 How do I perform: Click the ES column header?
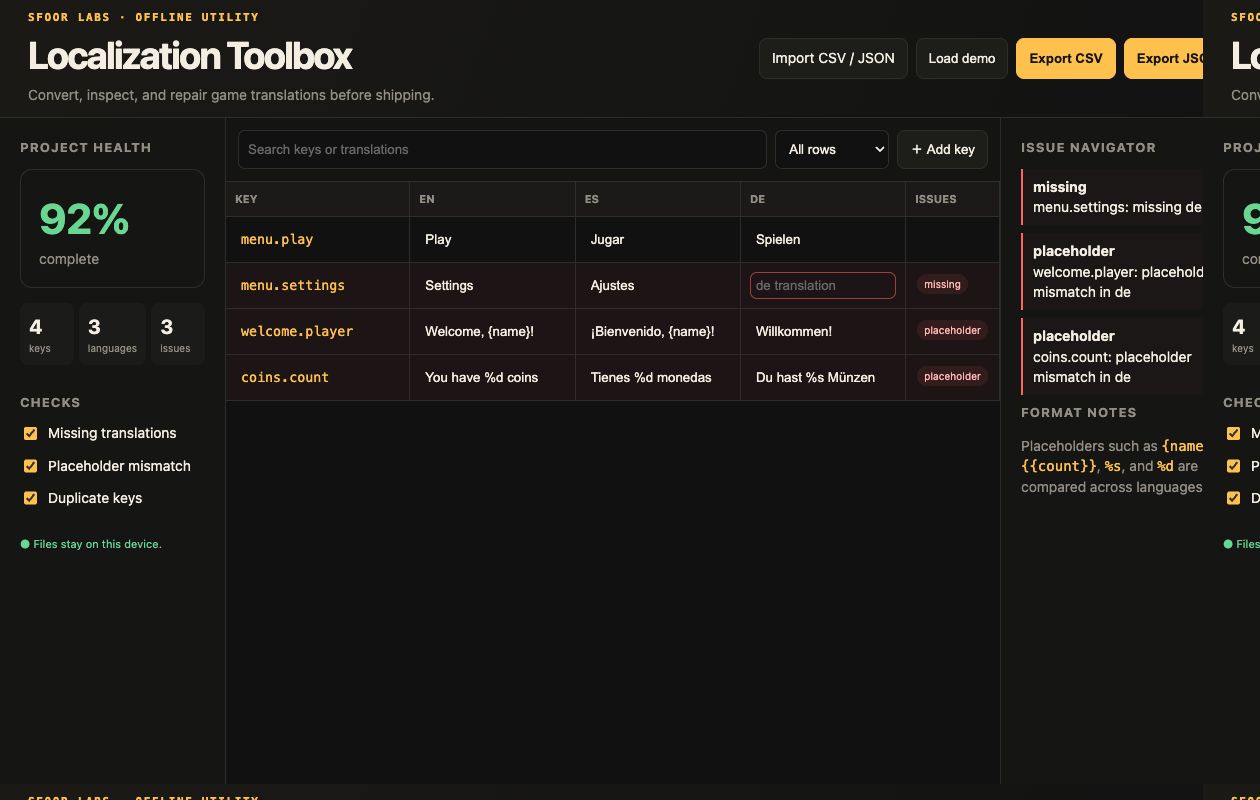(658, 199)
